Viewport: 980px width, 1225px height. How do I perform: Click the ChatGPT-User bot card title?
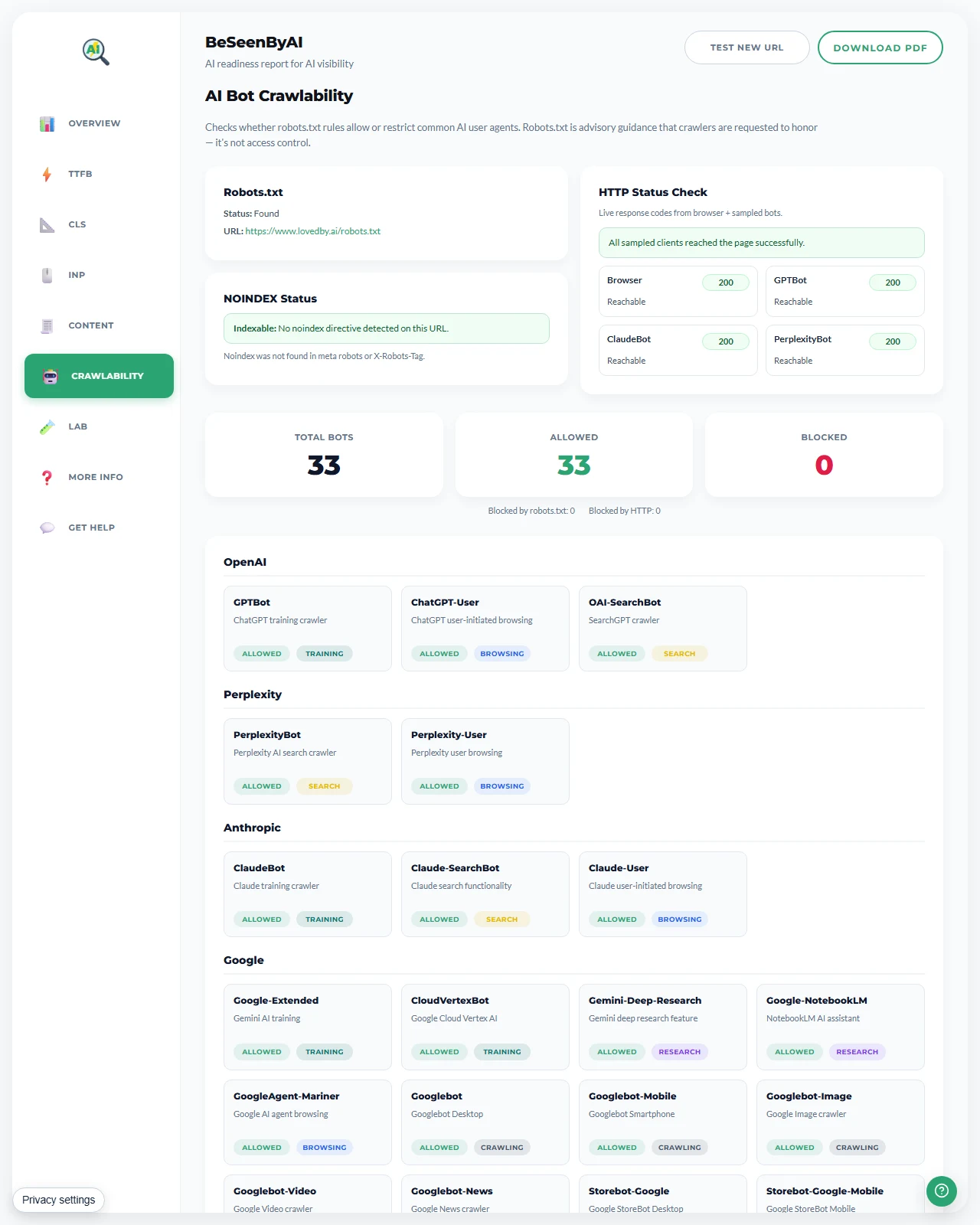(445, 603)
